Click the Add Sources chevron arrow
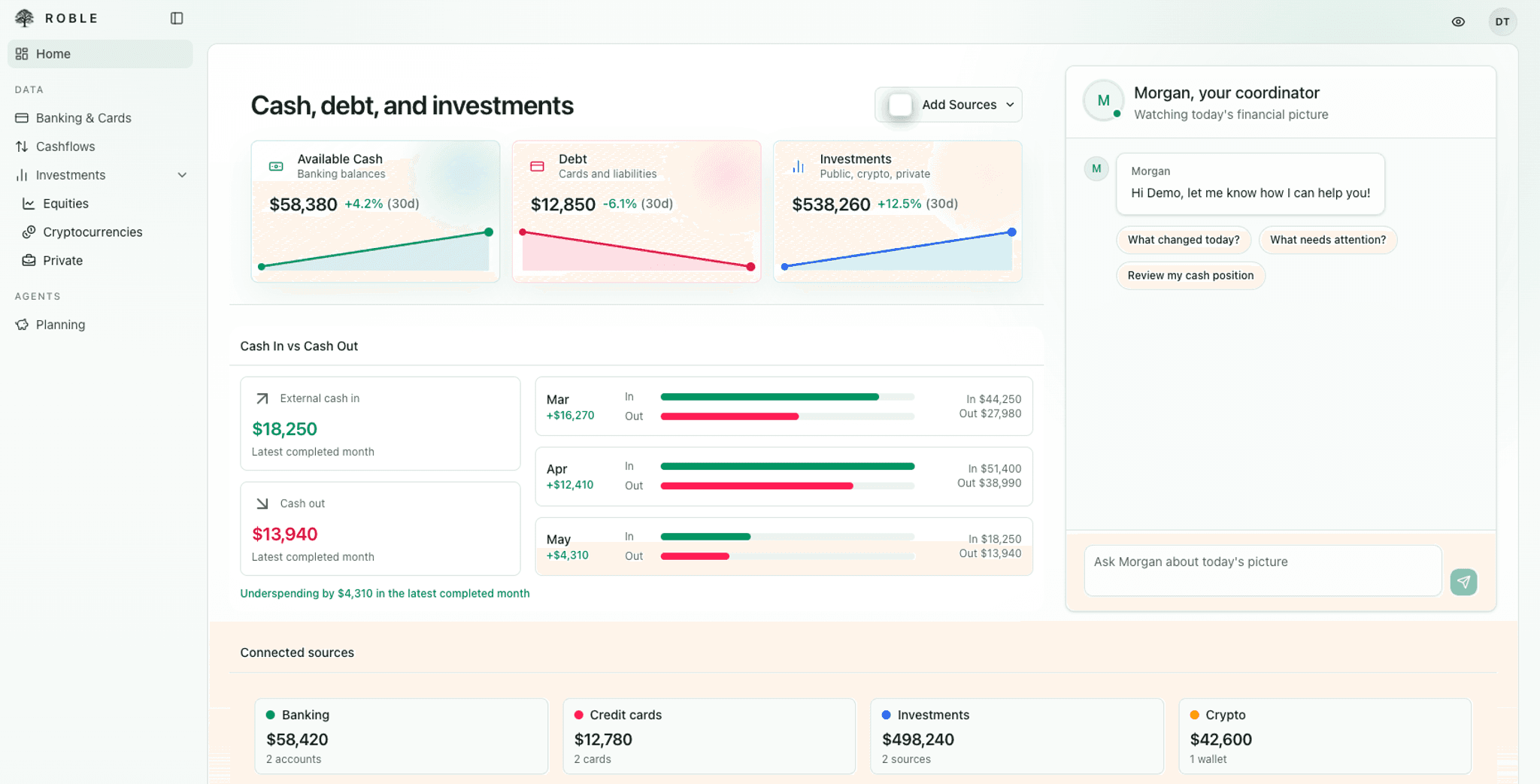This screenshot has width=1540, height=784. (x=1010, y=104)
